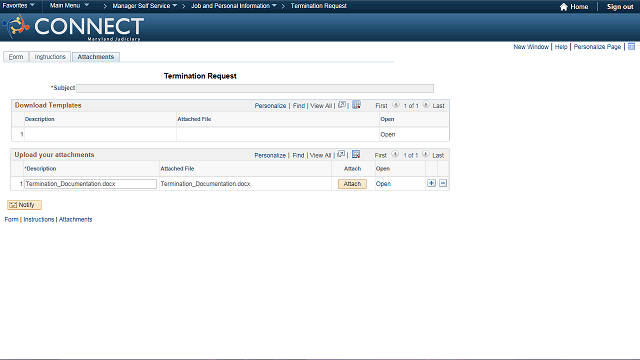Click Personalize in Upload your attachments header

(x=270, y=156)
